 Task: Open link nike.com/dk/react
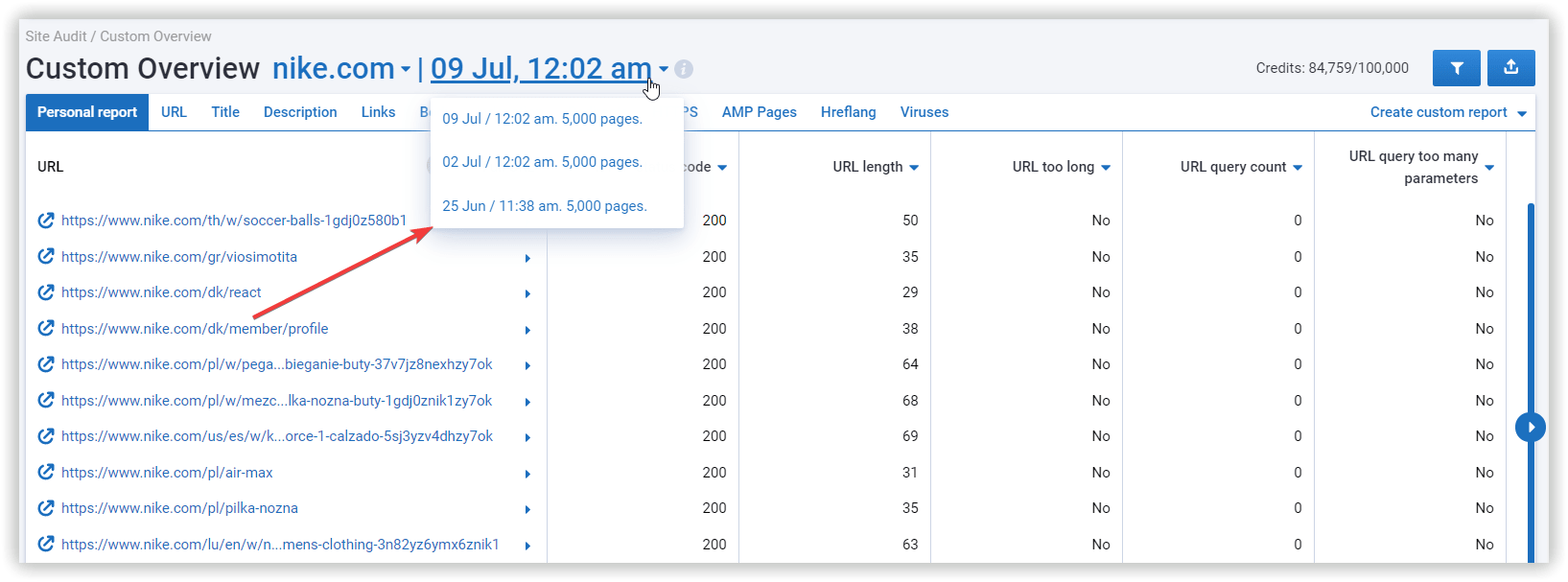click(x=161, y=292)
